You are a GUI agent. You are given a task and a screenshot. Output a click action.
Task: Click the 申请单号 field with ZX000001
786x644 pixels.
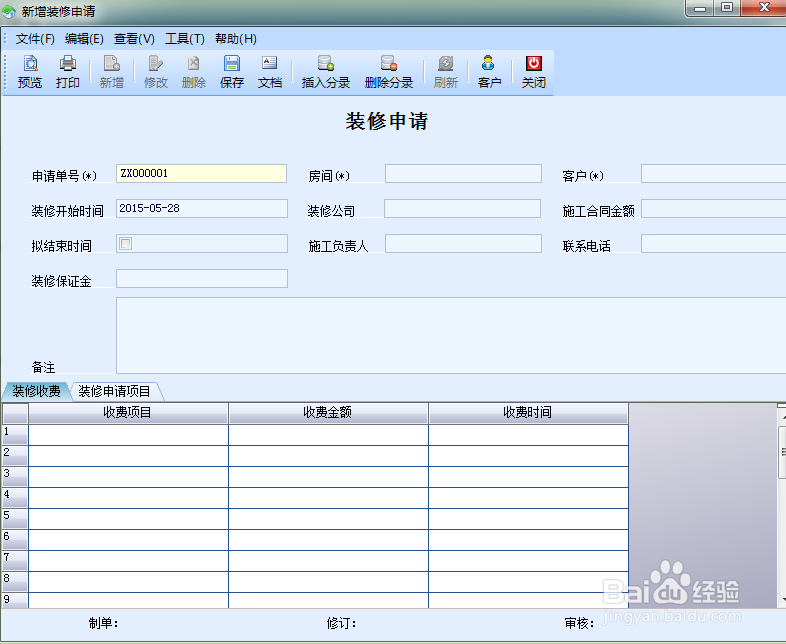click(202, 173)
